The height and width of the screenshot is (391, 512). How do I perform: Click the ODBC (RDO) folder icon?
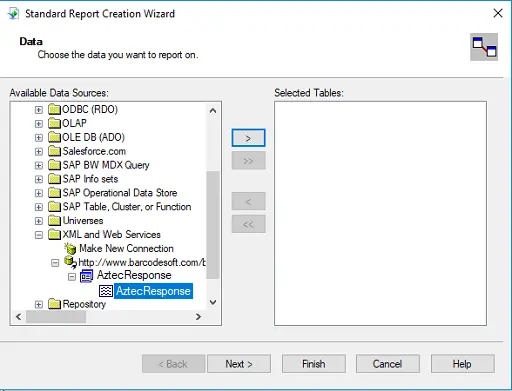(x=54, y=109)
